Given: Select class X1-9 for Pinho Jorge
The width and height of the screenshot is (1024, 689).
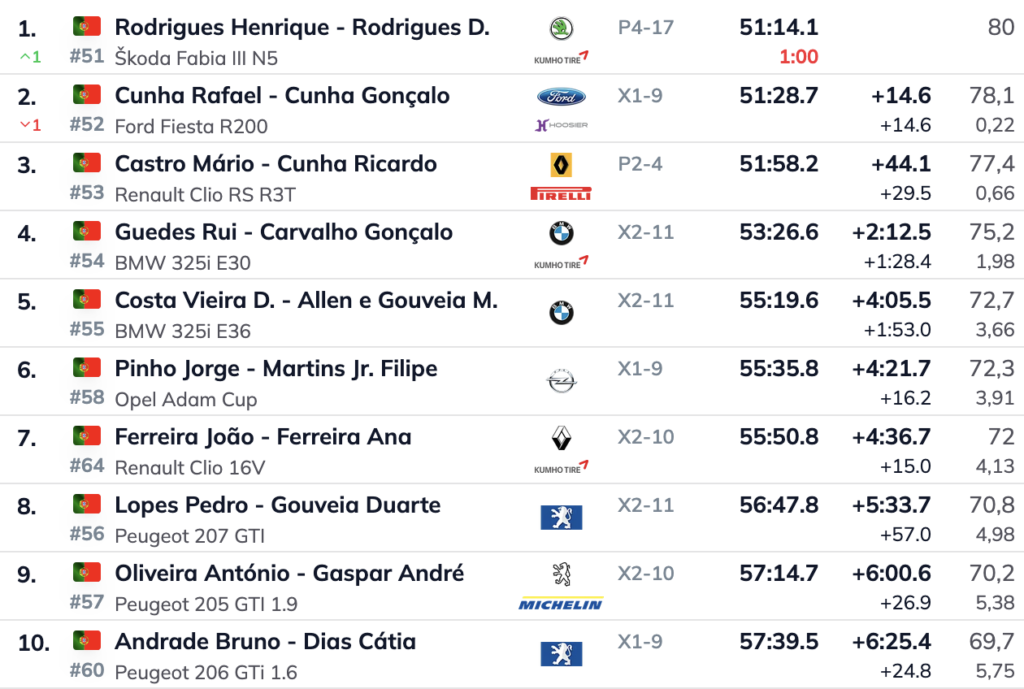Looking at the screenshot, I should [640, 369].
